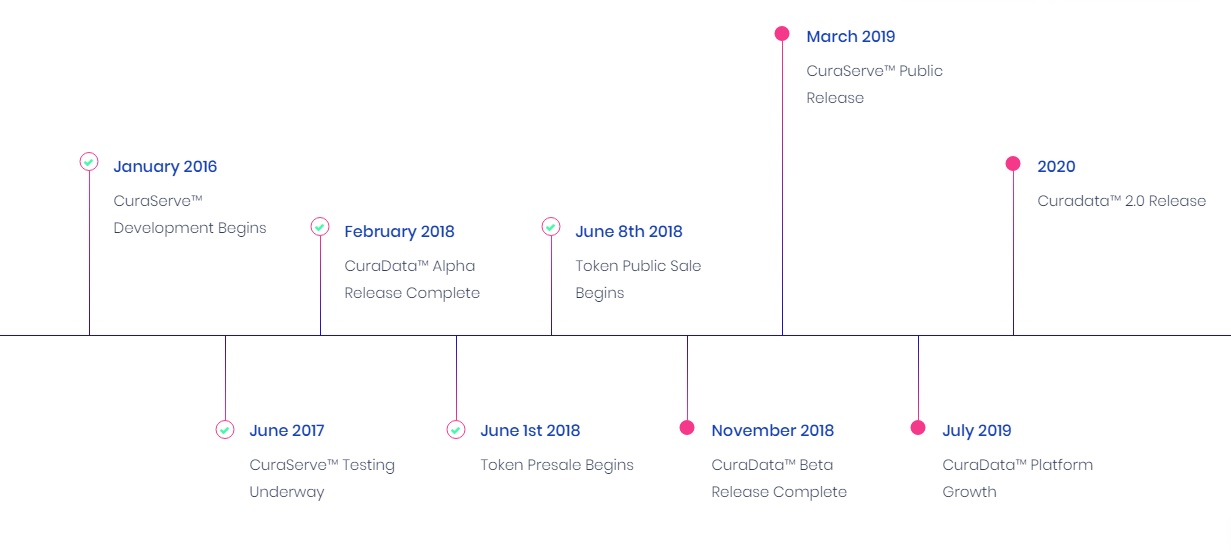Image resolution: width=1231 pixels, height=559 pixels.
Task: Click the Token Presale Begins description
Action: pos(557,465)
